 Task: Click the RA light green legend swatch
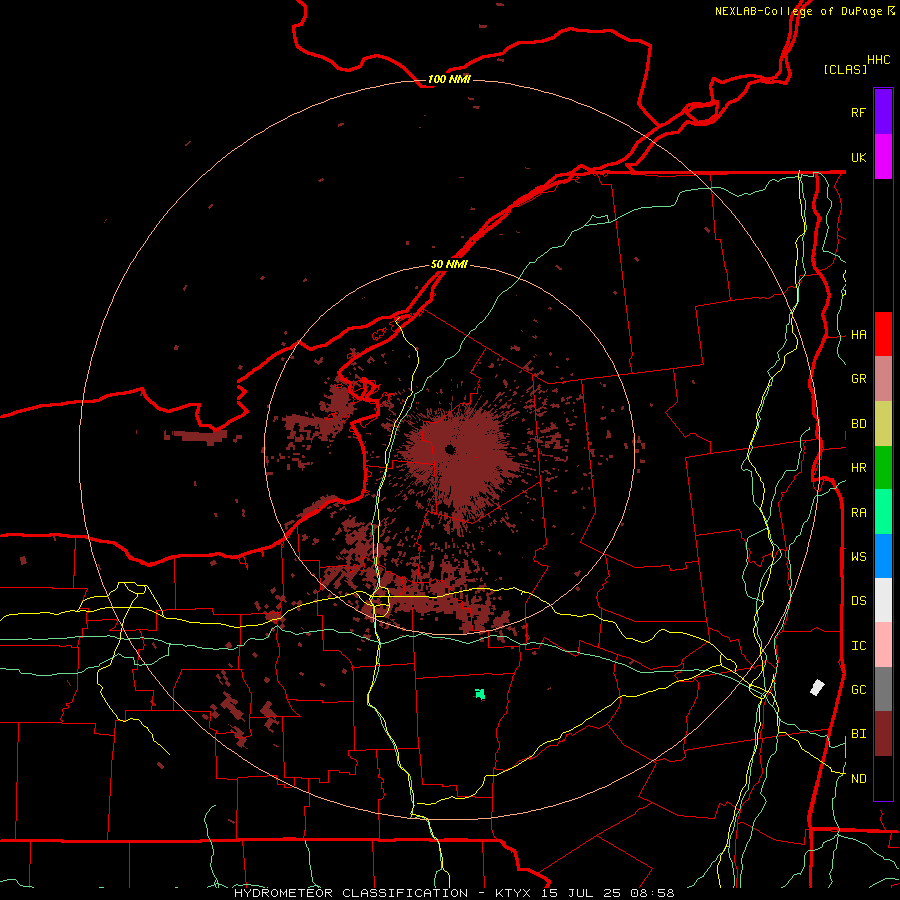click(x=883, y=512)
